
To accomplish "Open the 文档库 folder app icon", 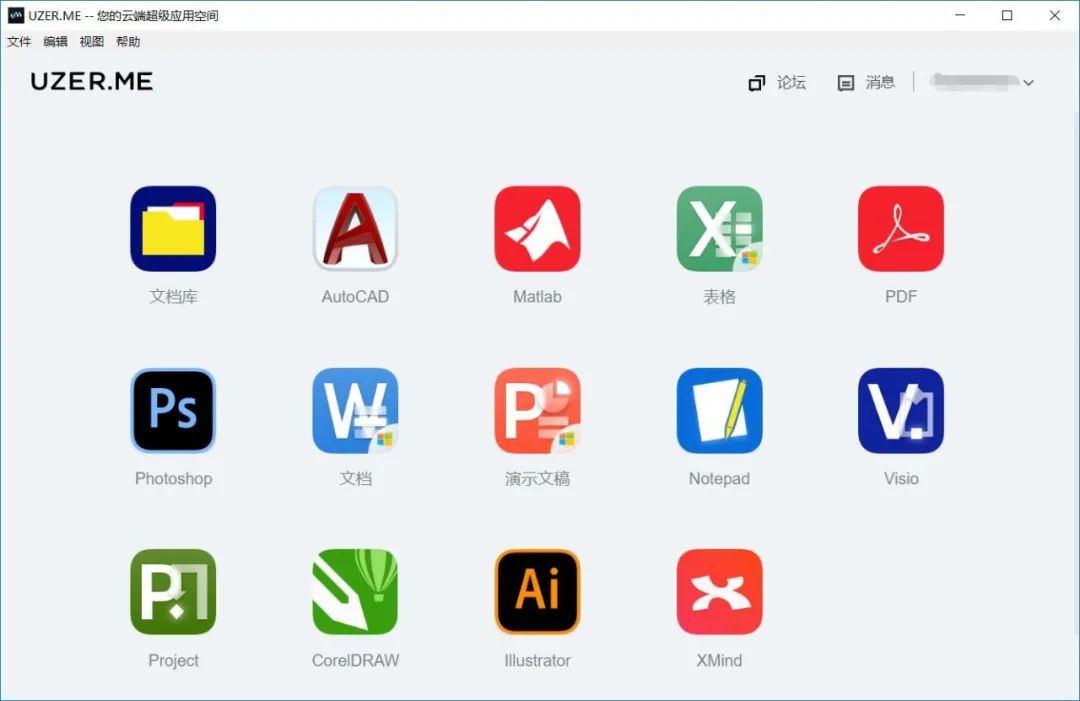I will coord(173,229).
